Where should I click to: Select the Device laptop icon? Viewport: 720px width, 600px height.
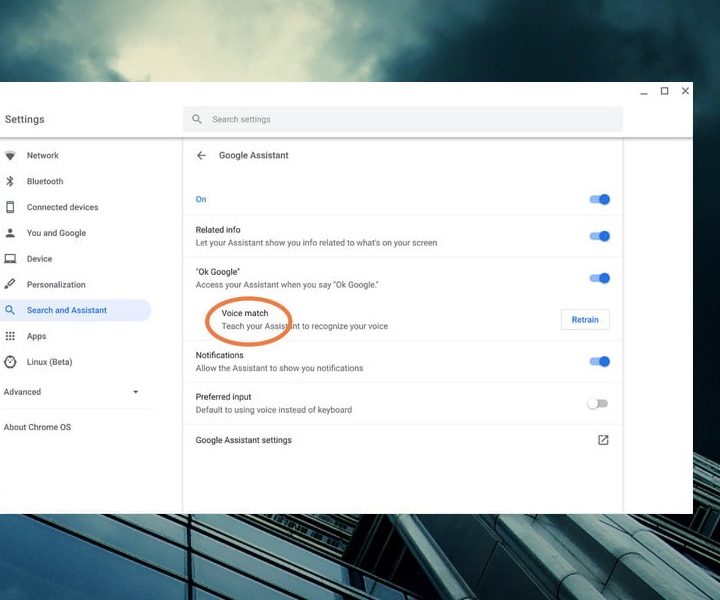[10, 259]
